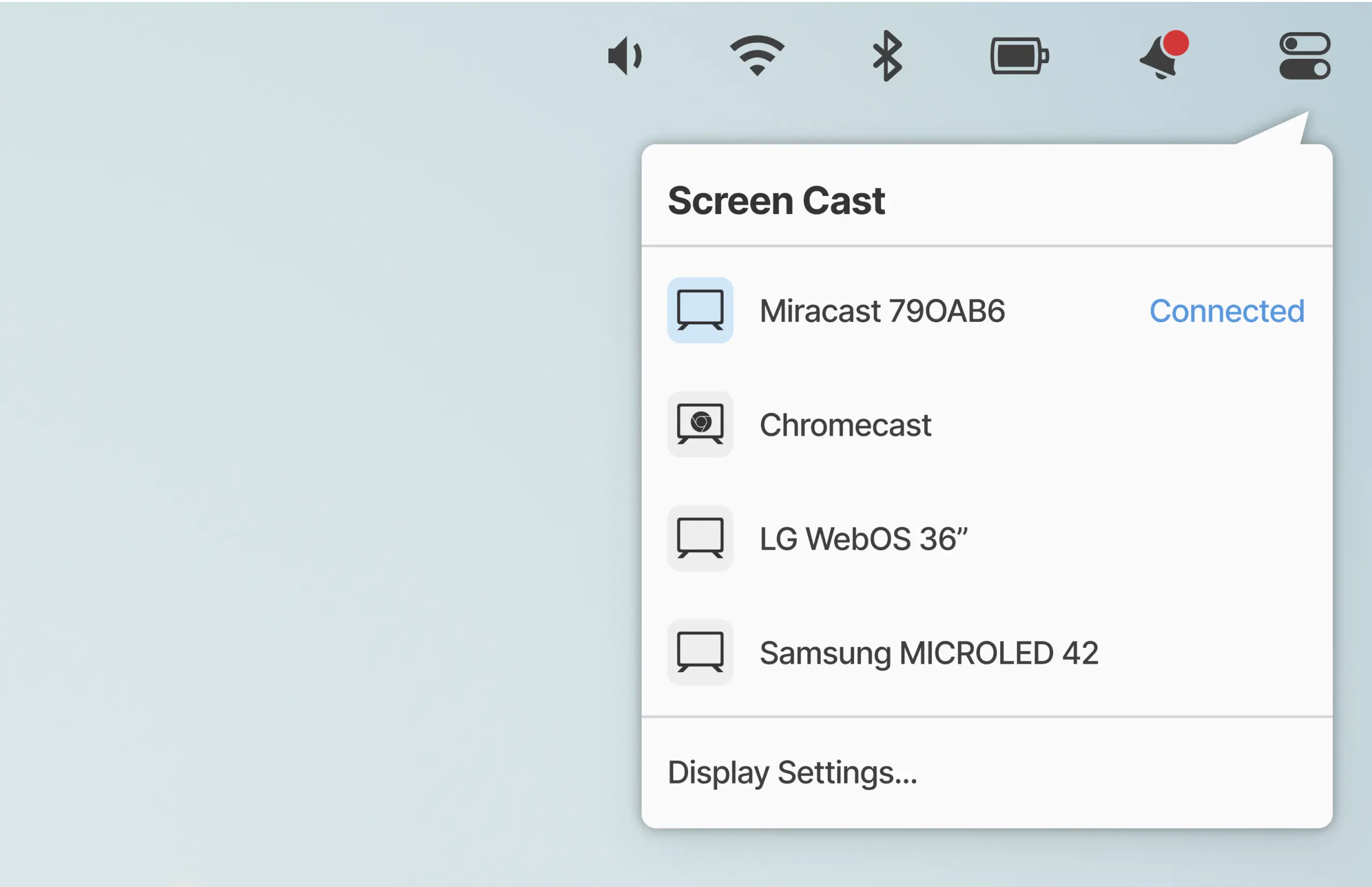The image size is (1372, 887).
Task: Click the volume speaker icon
Action: (624, 56)
